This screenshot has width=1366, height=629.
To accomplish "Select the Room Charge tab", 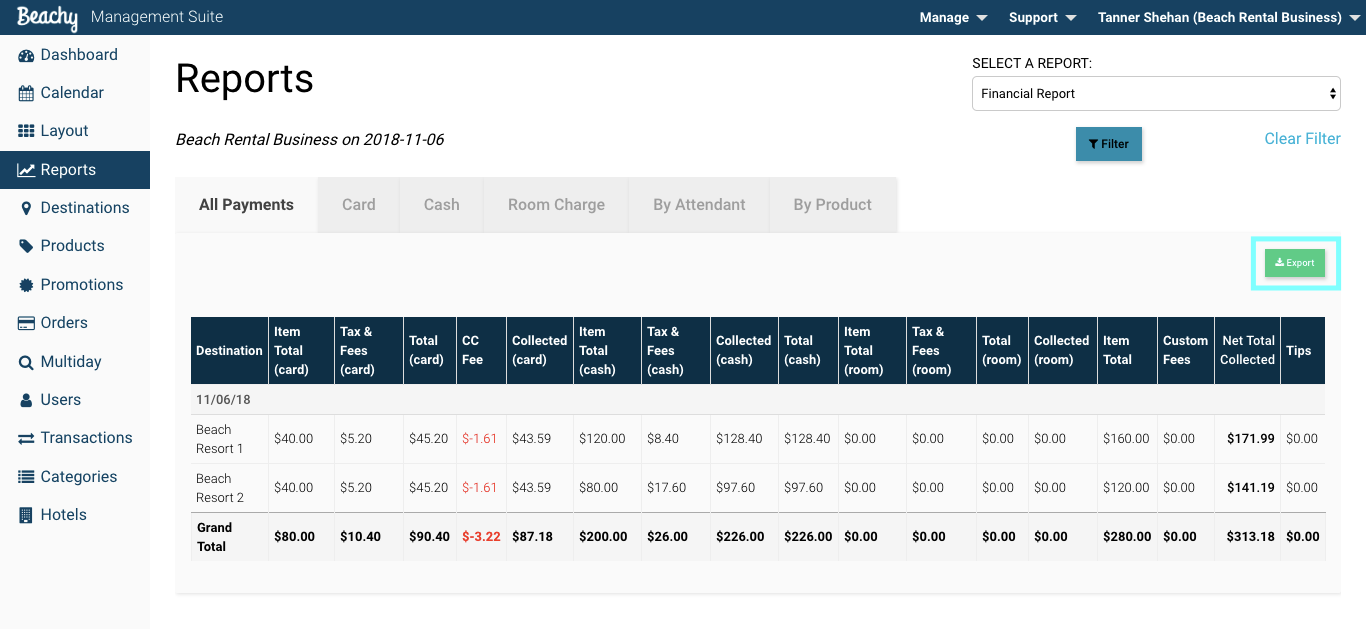I will coord(556,205).
